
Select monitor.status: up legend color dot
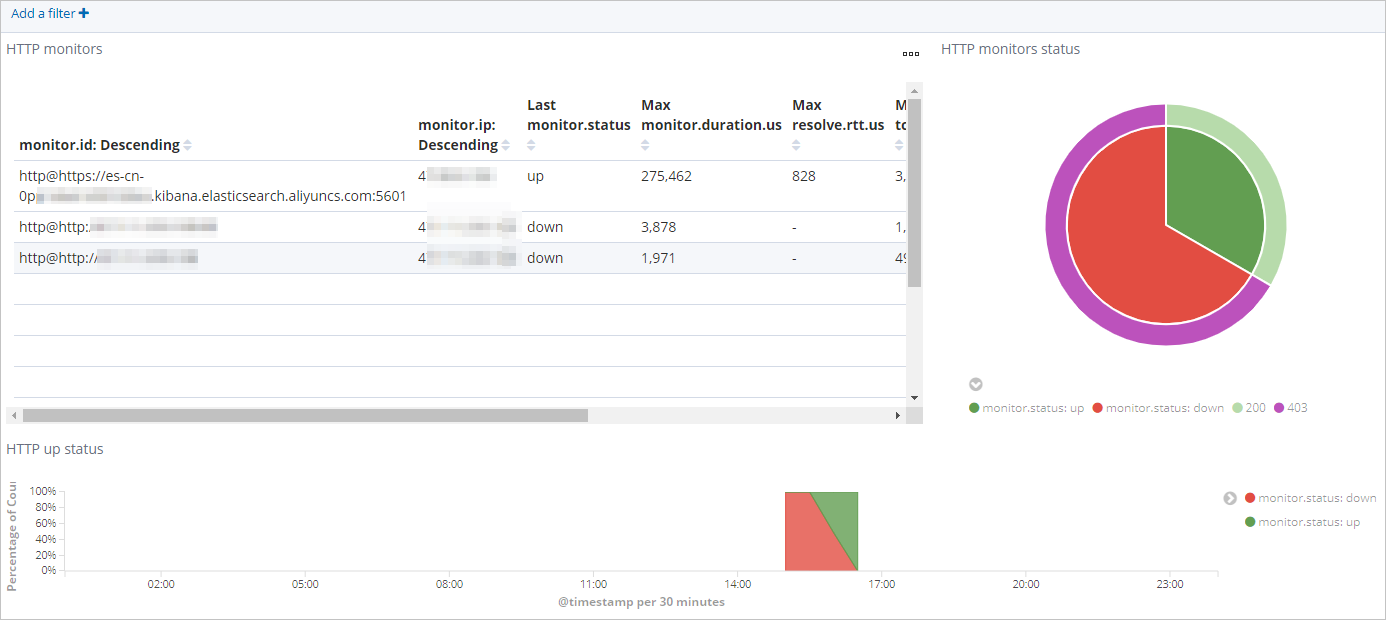[974, 408]
